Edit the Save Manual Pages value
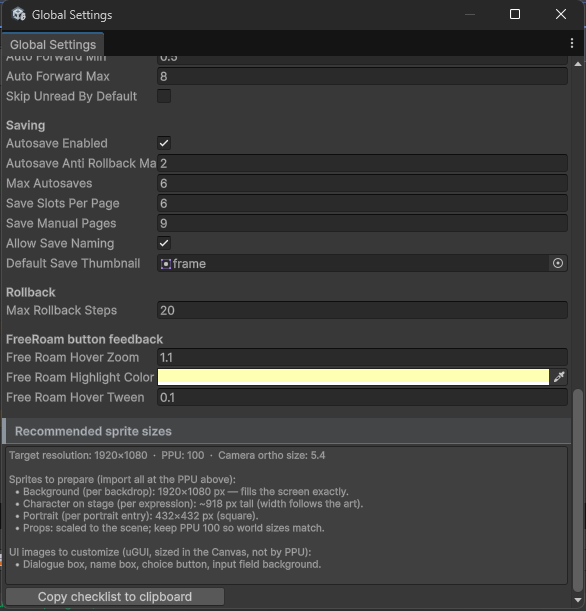This screenshot has width=586, height=611. [x=362, y=223]
